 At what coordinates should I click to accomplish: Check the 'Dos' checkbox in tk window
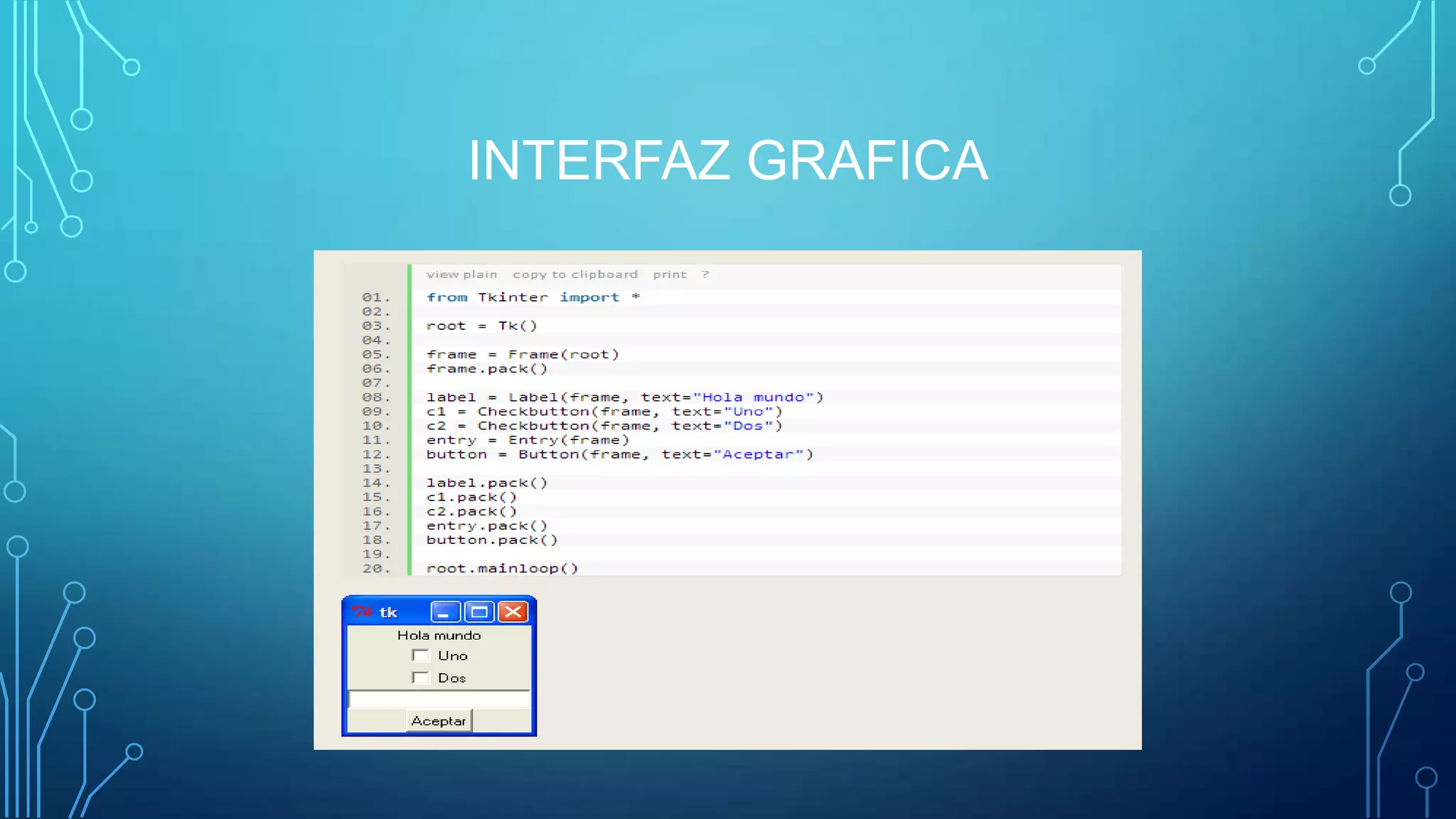pyautogui.click(x=421, y=678)
